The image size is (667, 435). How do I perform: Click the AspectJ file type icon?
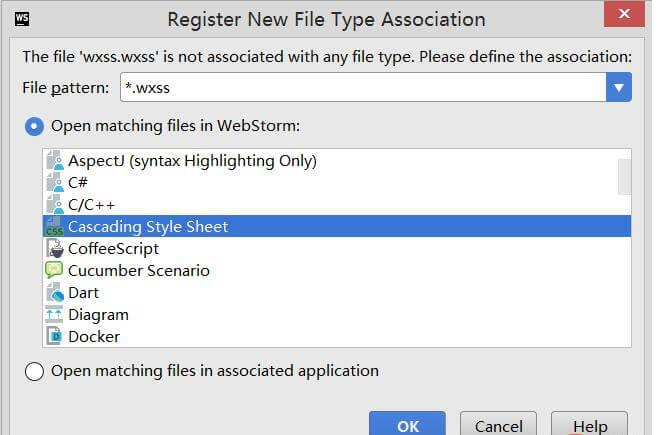click(55, 161)
